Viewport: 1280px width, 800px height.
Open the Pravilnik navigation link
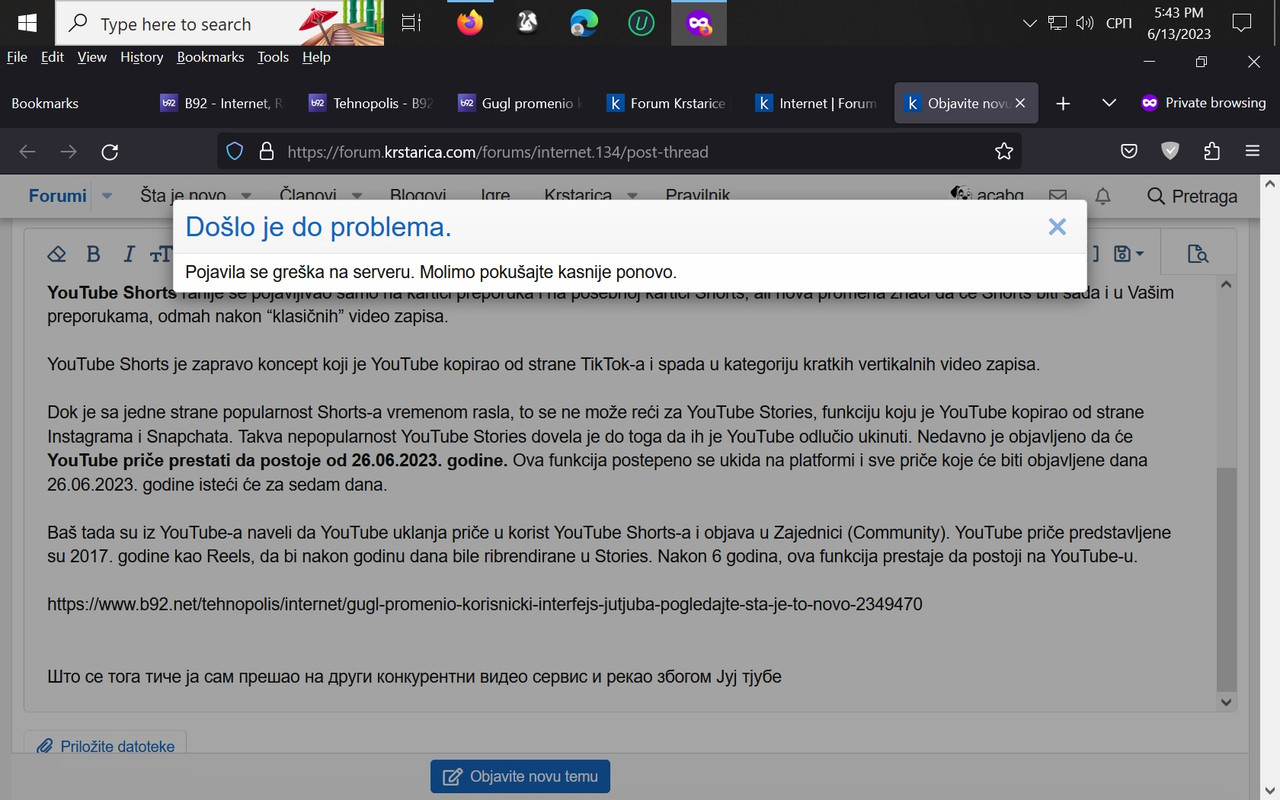[698, 196]
